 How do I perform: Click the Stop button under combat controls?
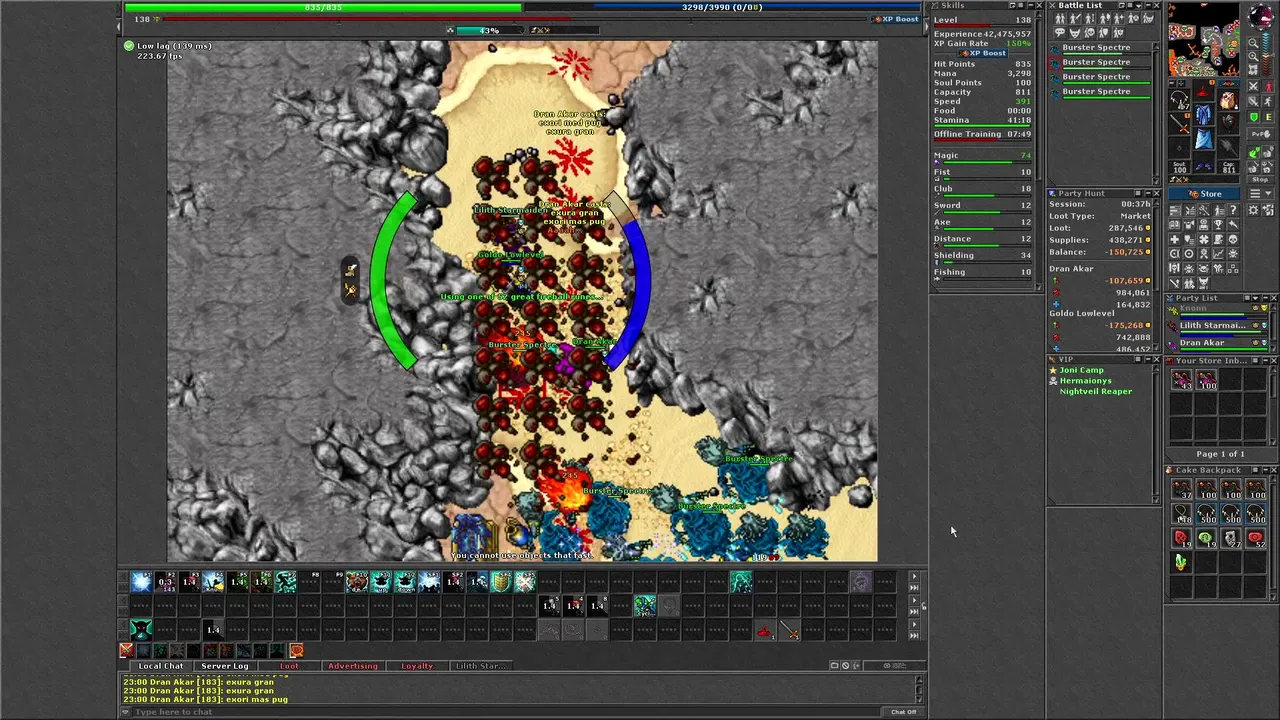(1260, 179)
